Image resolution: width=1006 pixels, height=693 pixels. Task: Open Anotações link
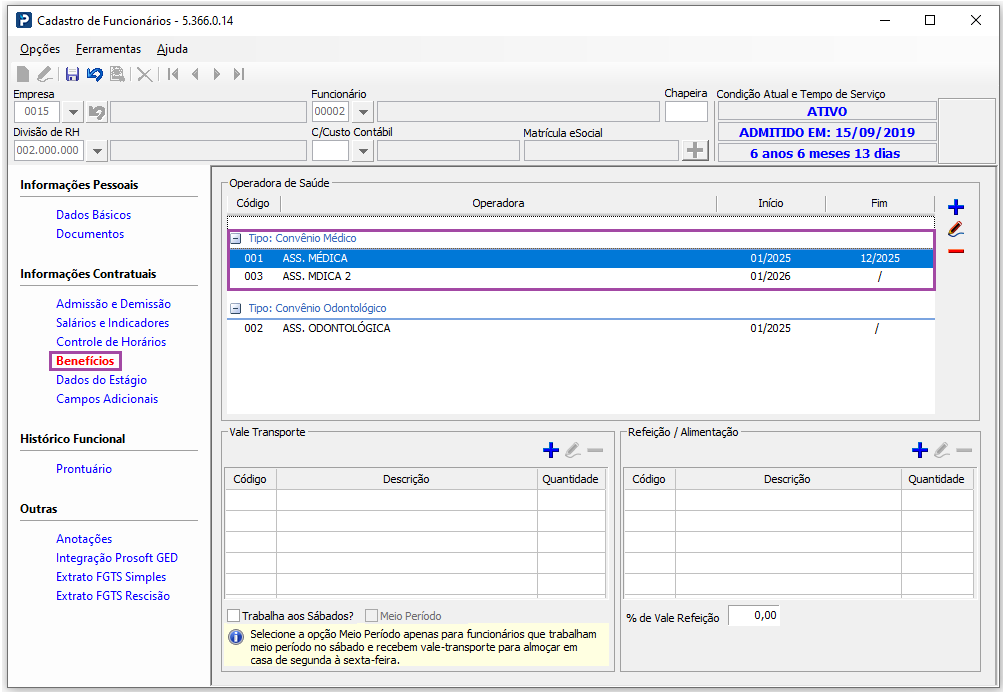pyautogui.click(x=84, y=539)
